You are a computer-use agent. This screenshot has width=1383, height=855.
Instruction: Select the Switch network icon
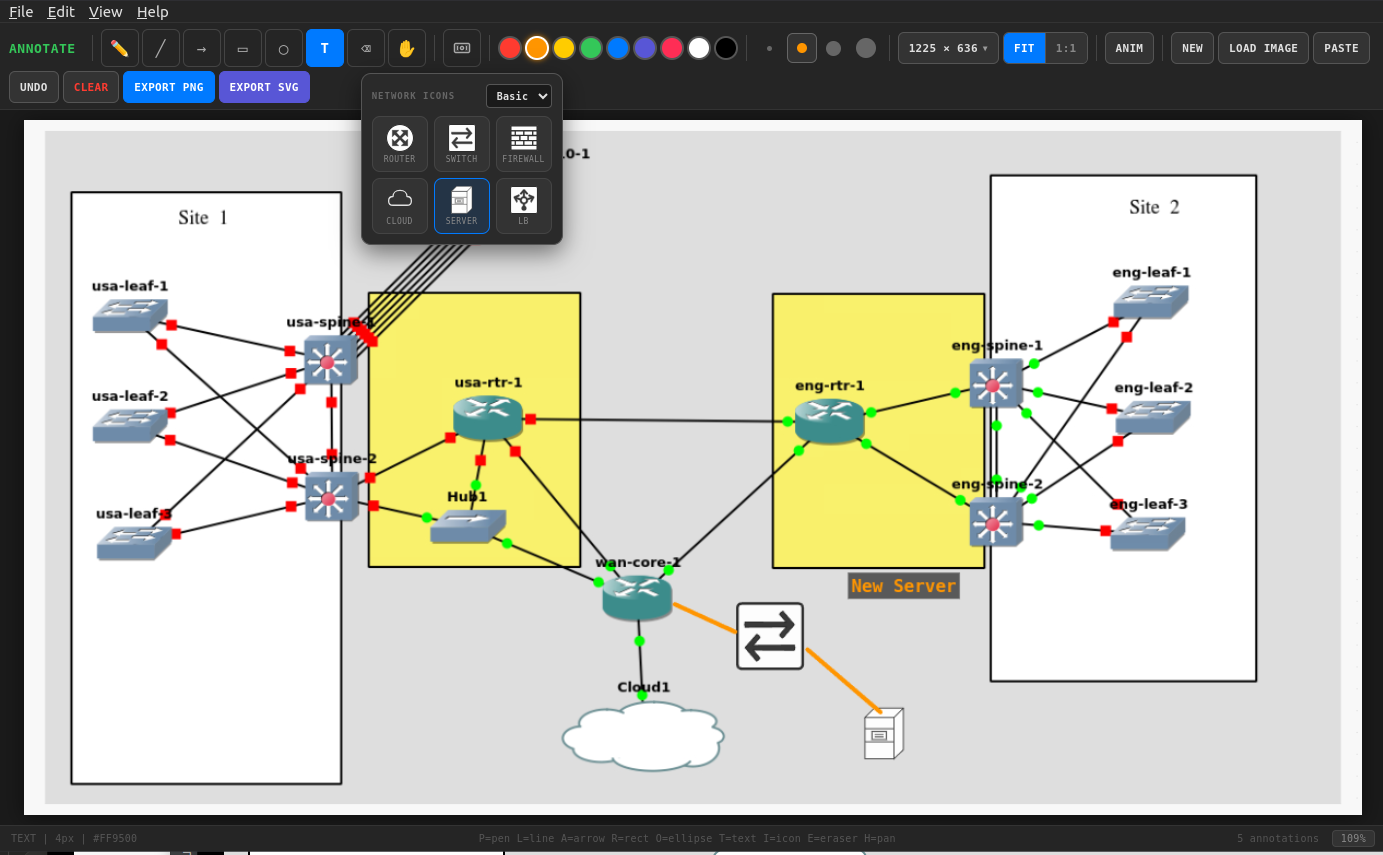click(x=461, y=143)
